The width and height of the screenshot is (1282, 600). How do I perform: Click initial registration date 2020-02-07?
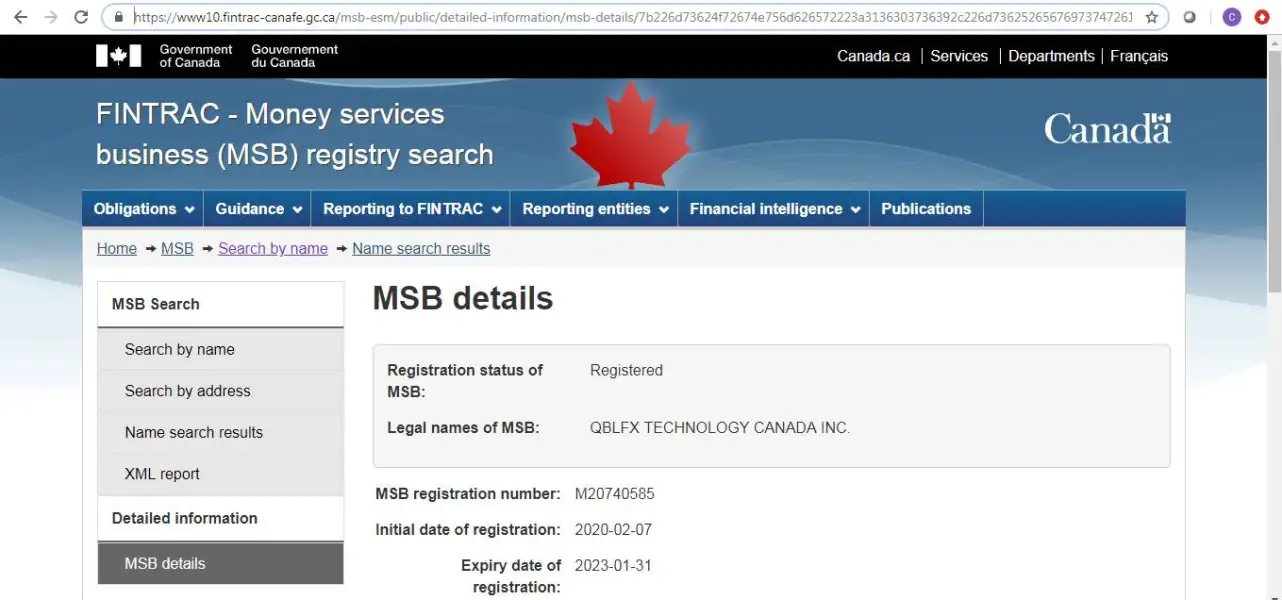(611, 530)
